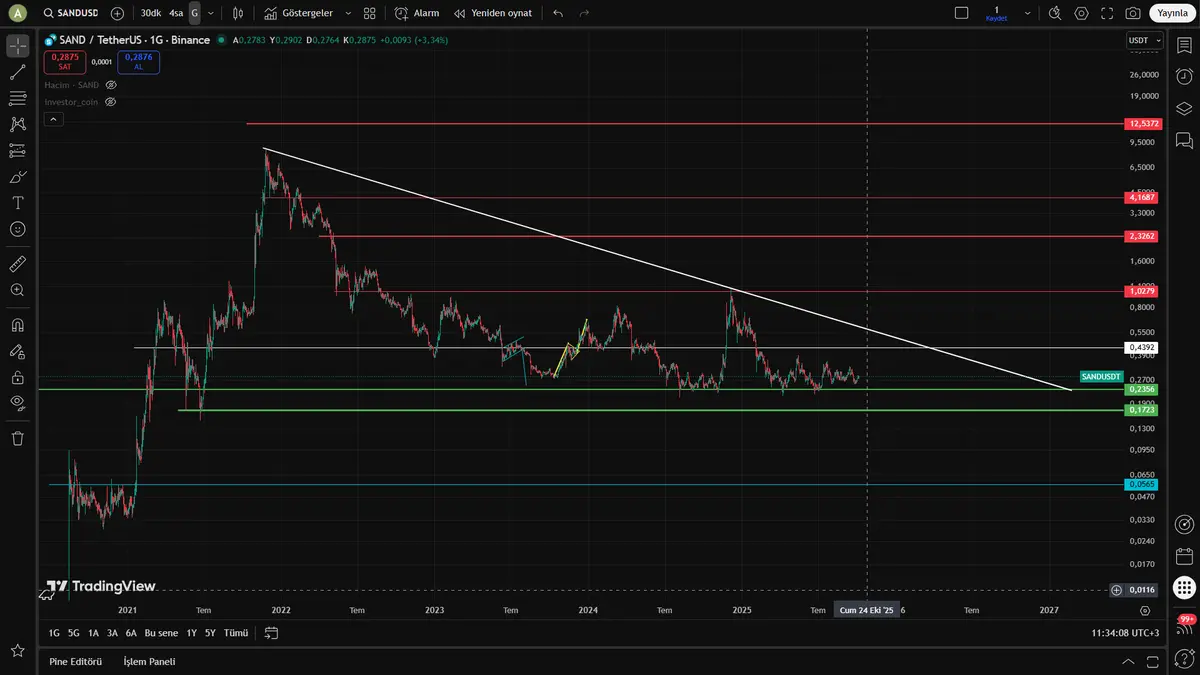Expand the Göstergeler favorites dropdown arrow

coord(347,13)
